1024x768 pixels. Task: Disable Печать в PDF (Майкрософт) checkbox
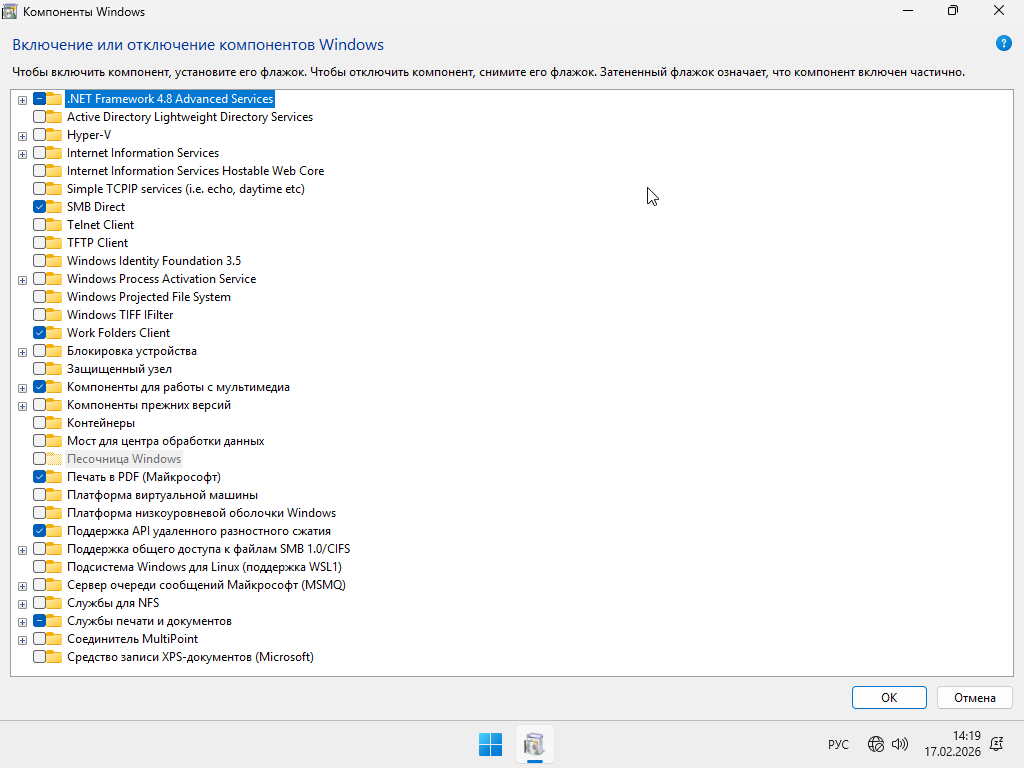point(39,477)
